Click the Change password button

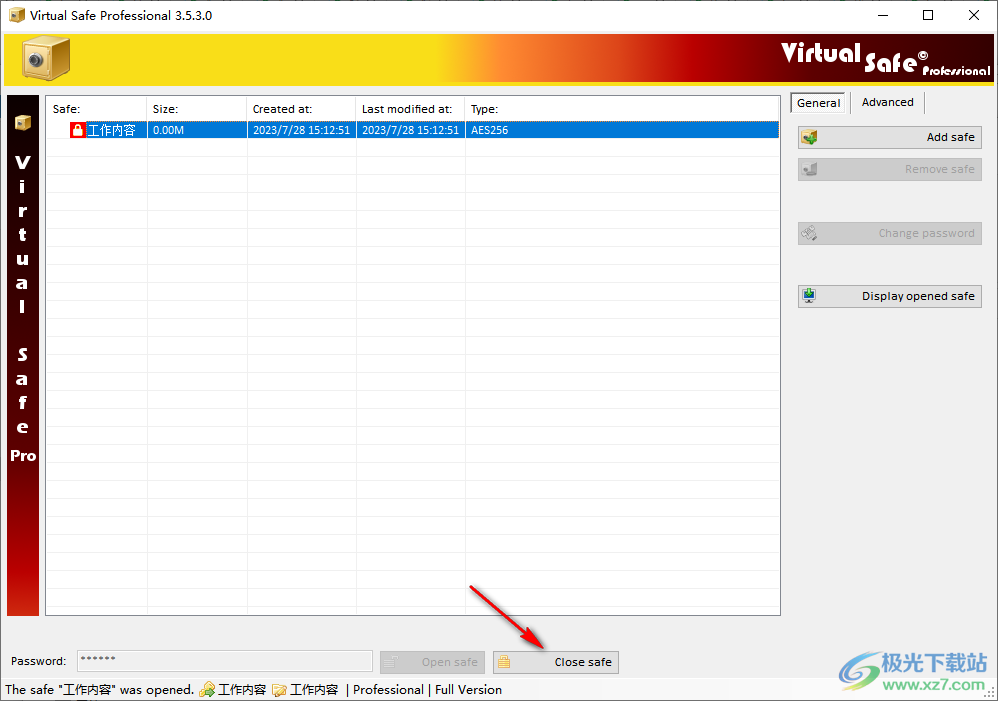click(x=890, y=233)
